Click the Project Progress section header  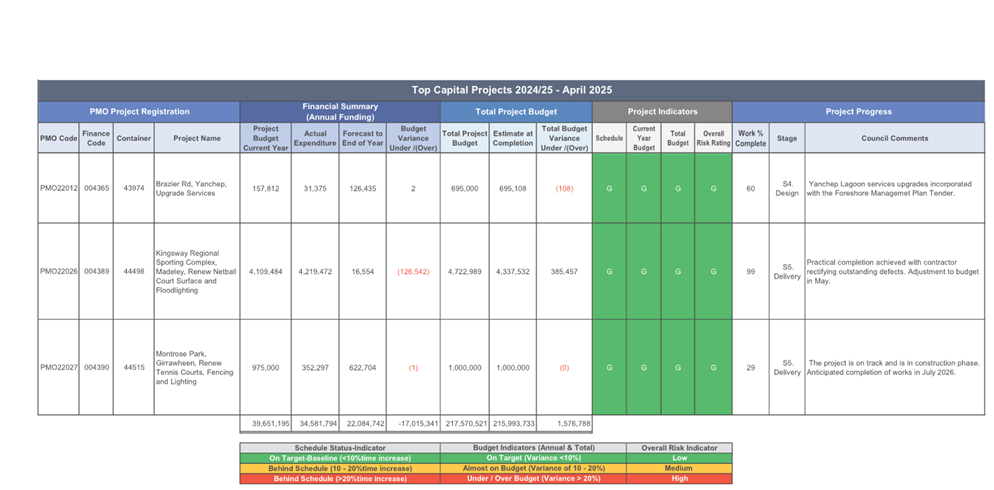click(858, 112)
